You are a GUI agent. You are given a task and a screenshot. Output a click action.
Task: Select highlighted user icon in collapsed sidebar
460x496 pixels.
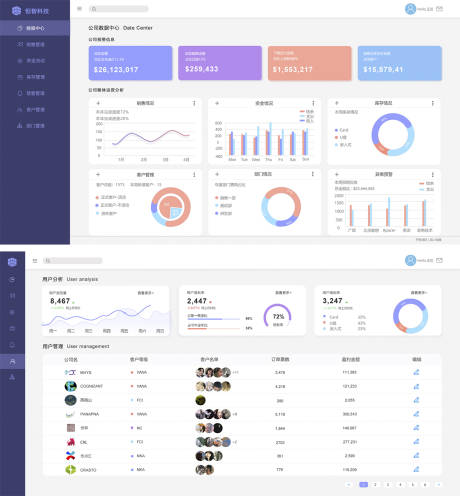coord(12,361)
